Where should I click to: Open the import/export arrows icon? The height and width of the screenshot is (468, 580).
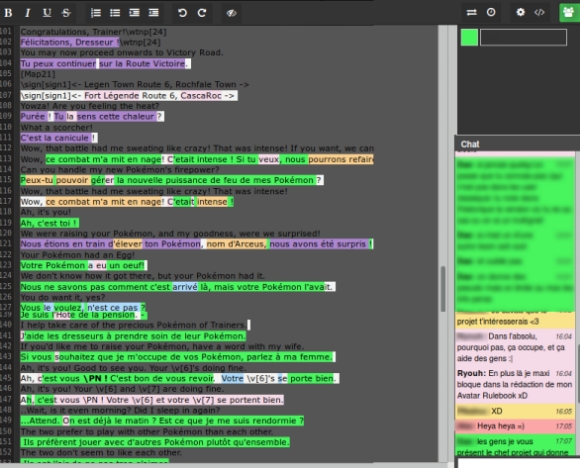pos(471,13)
